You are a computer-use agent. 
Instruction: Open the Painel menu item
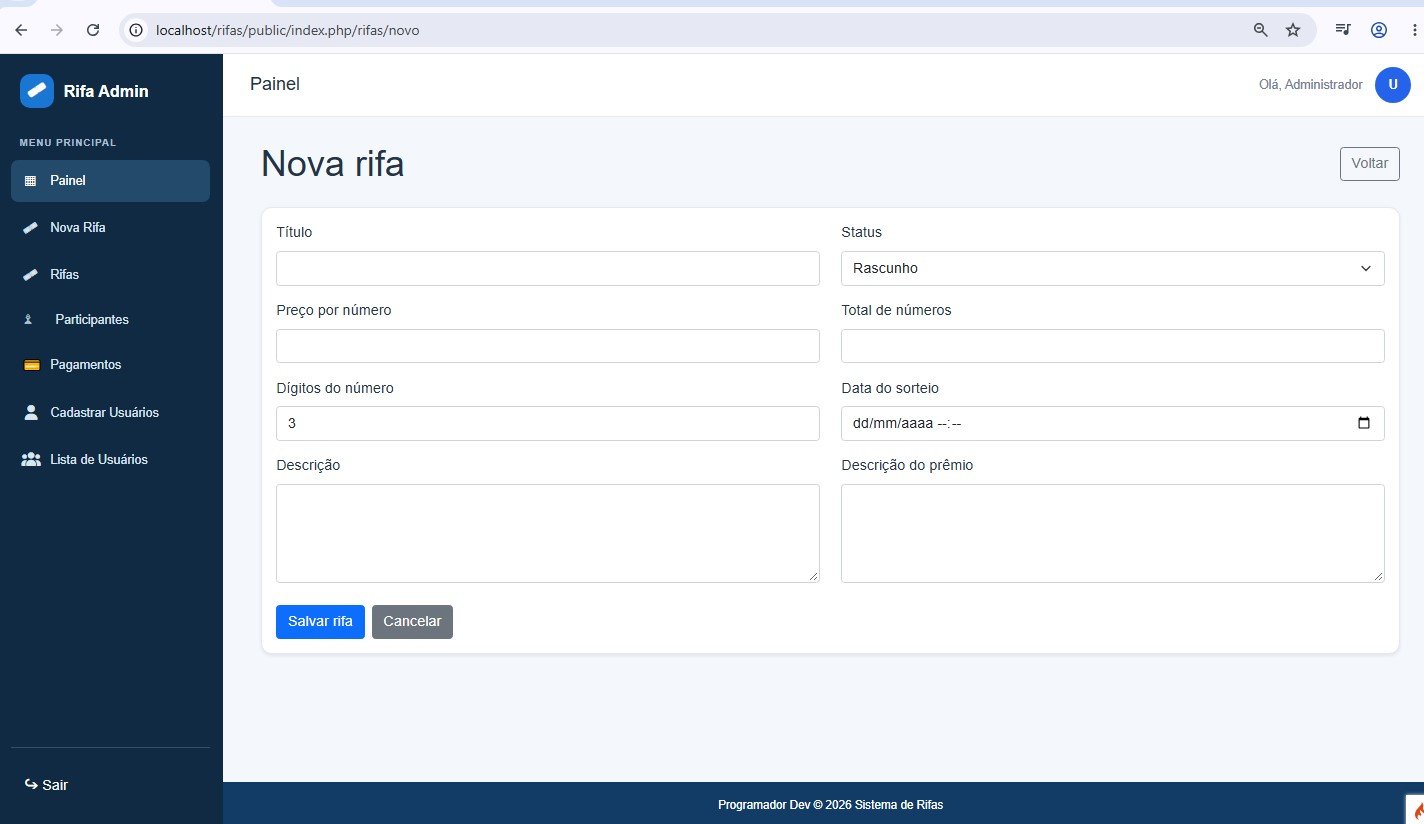click(110, 181)
